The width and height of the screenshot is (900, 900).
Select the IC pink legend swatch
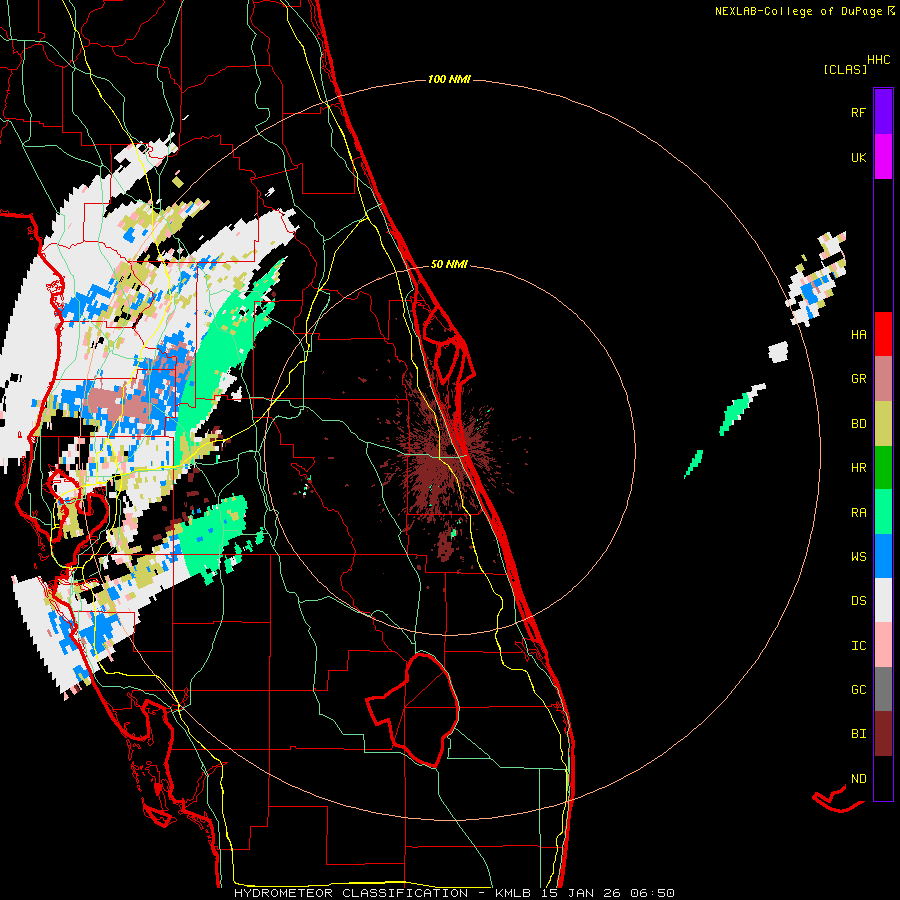(x=883, y=645)
